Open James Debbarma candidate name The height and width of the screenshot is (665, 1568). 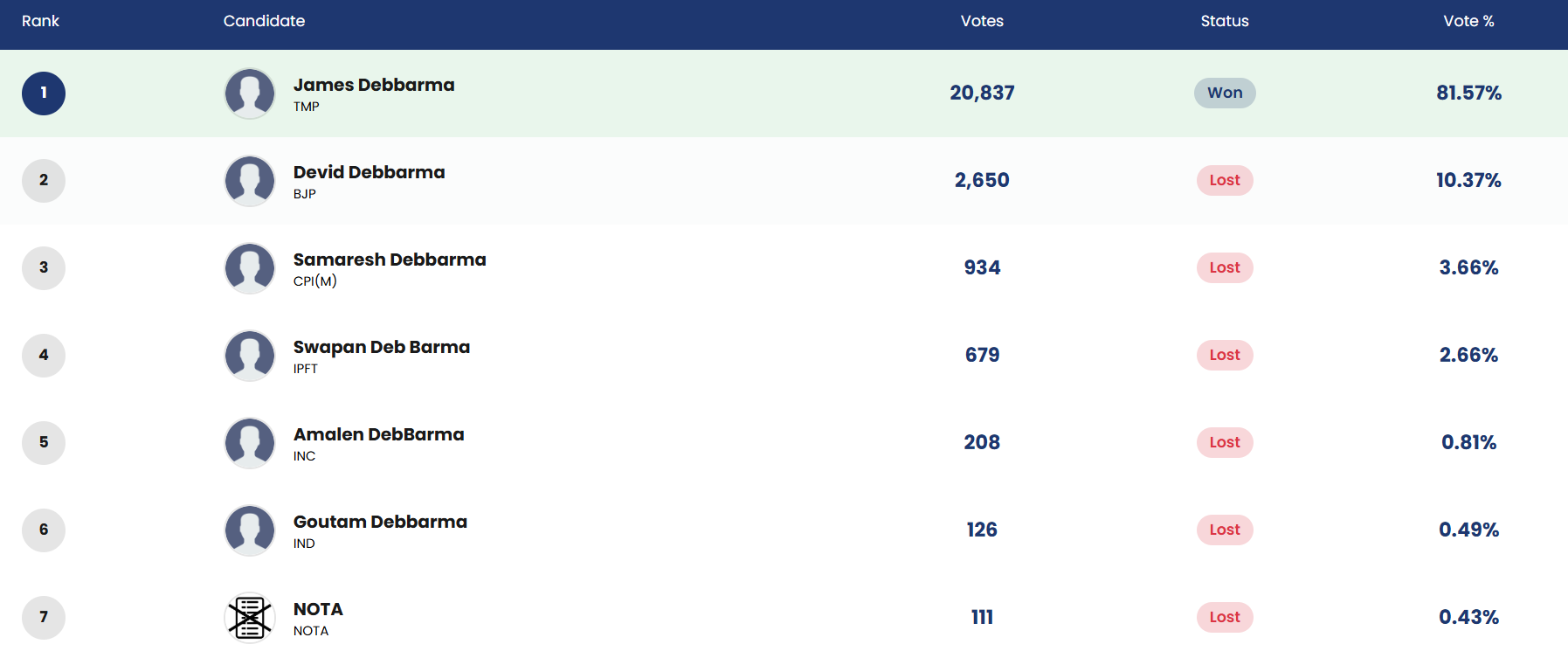374,85
